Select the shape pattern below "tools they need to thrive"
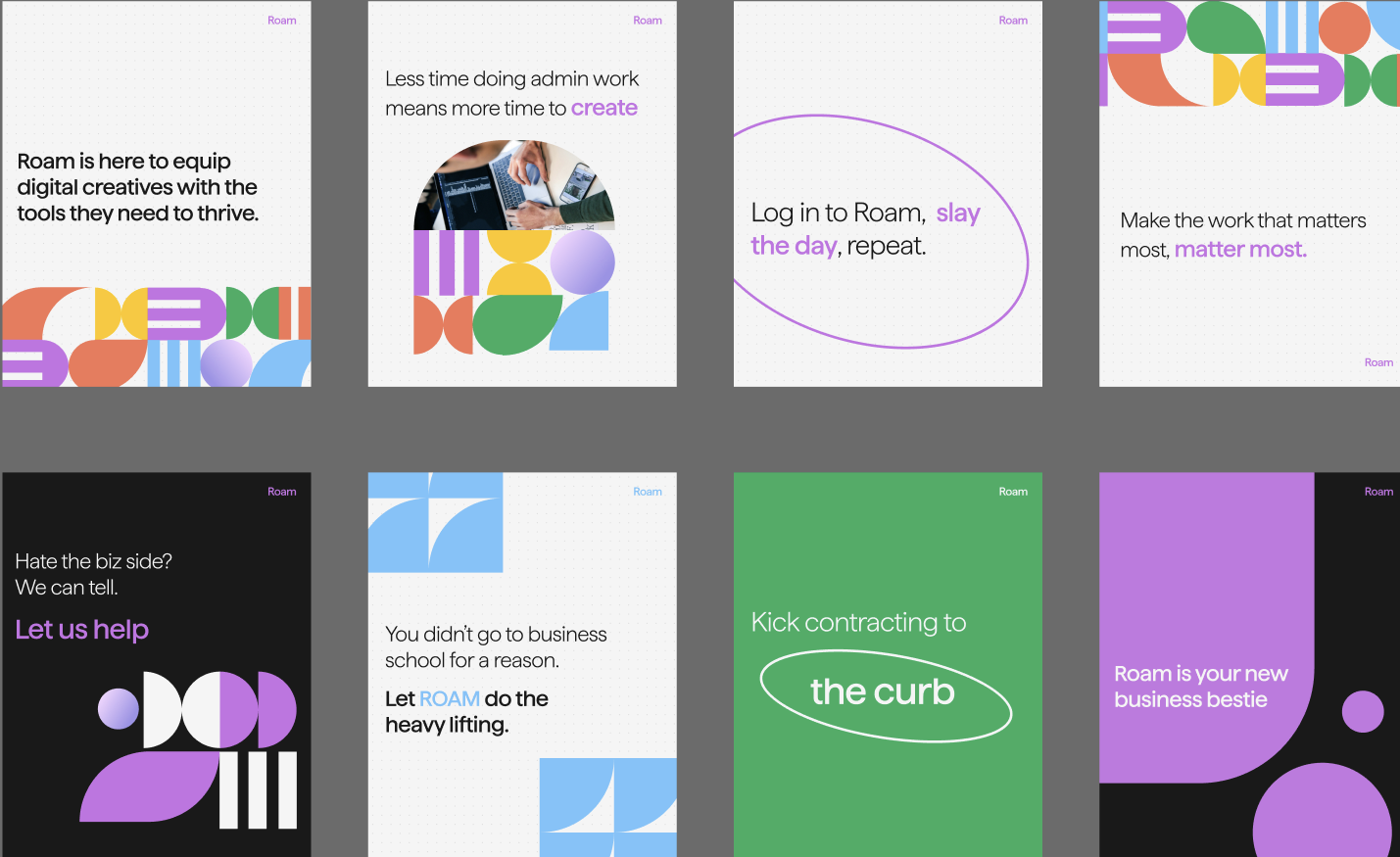1400x857 pixels. pyautogui.click(x=157, y=336)
